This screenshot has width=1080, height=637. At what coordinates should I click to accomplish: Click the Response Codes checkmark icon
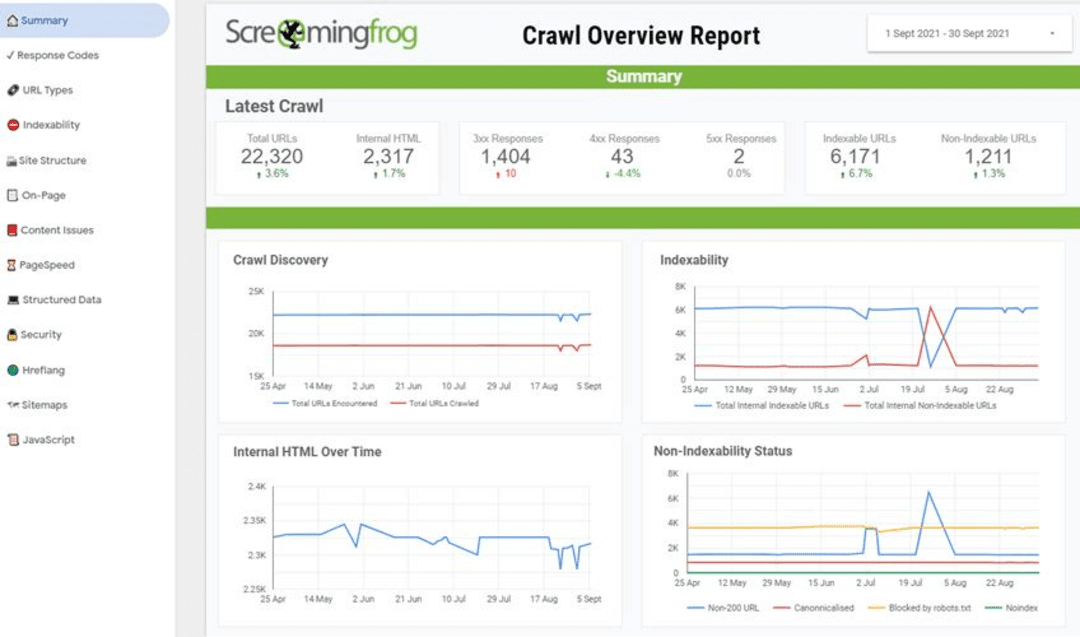coord(9,55)
